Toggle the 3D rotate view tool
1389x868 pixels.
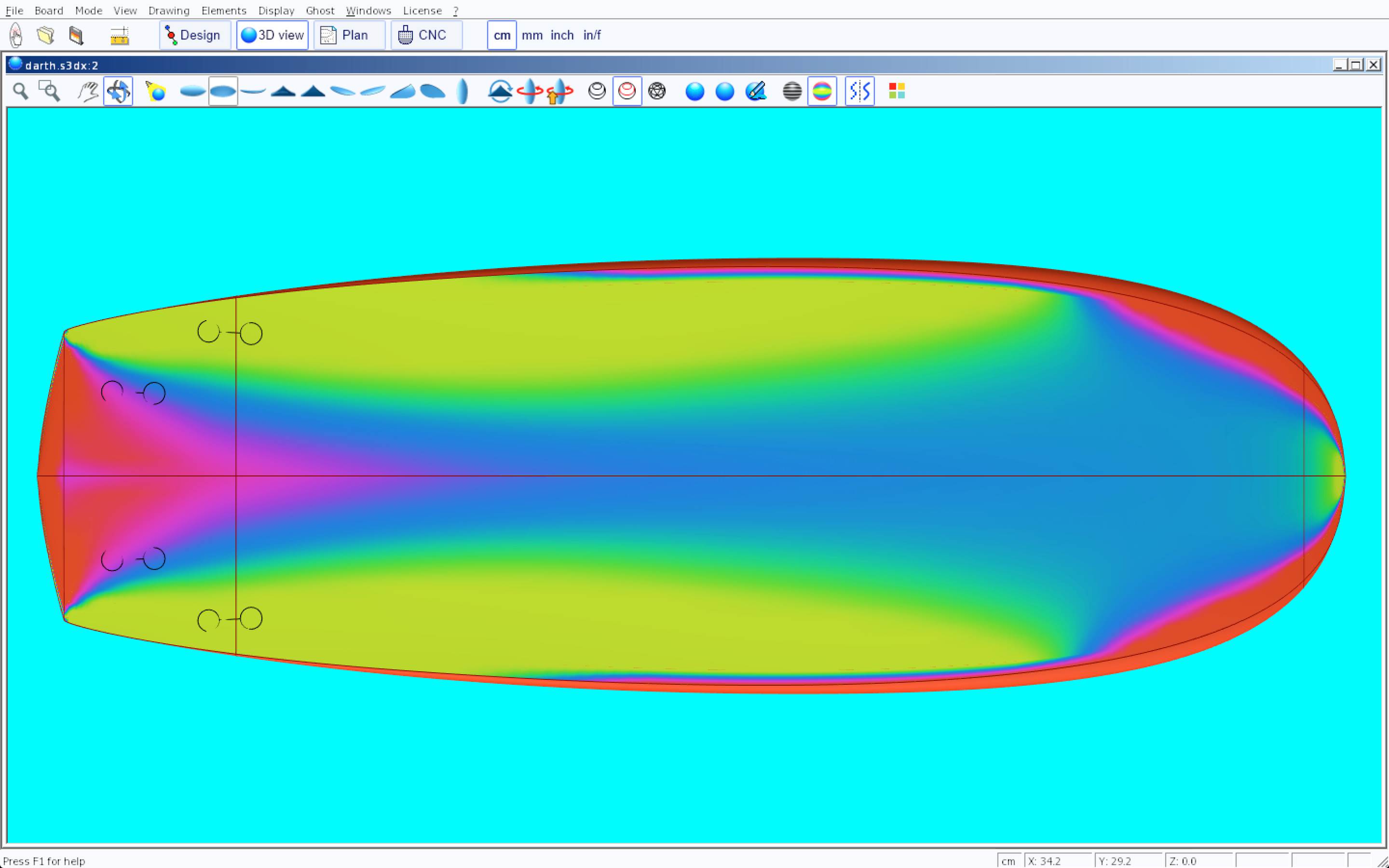118,91
